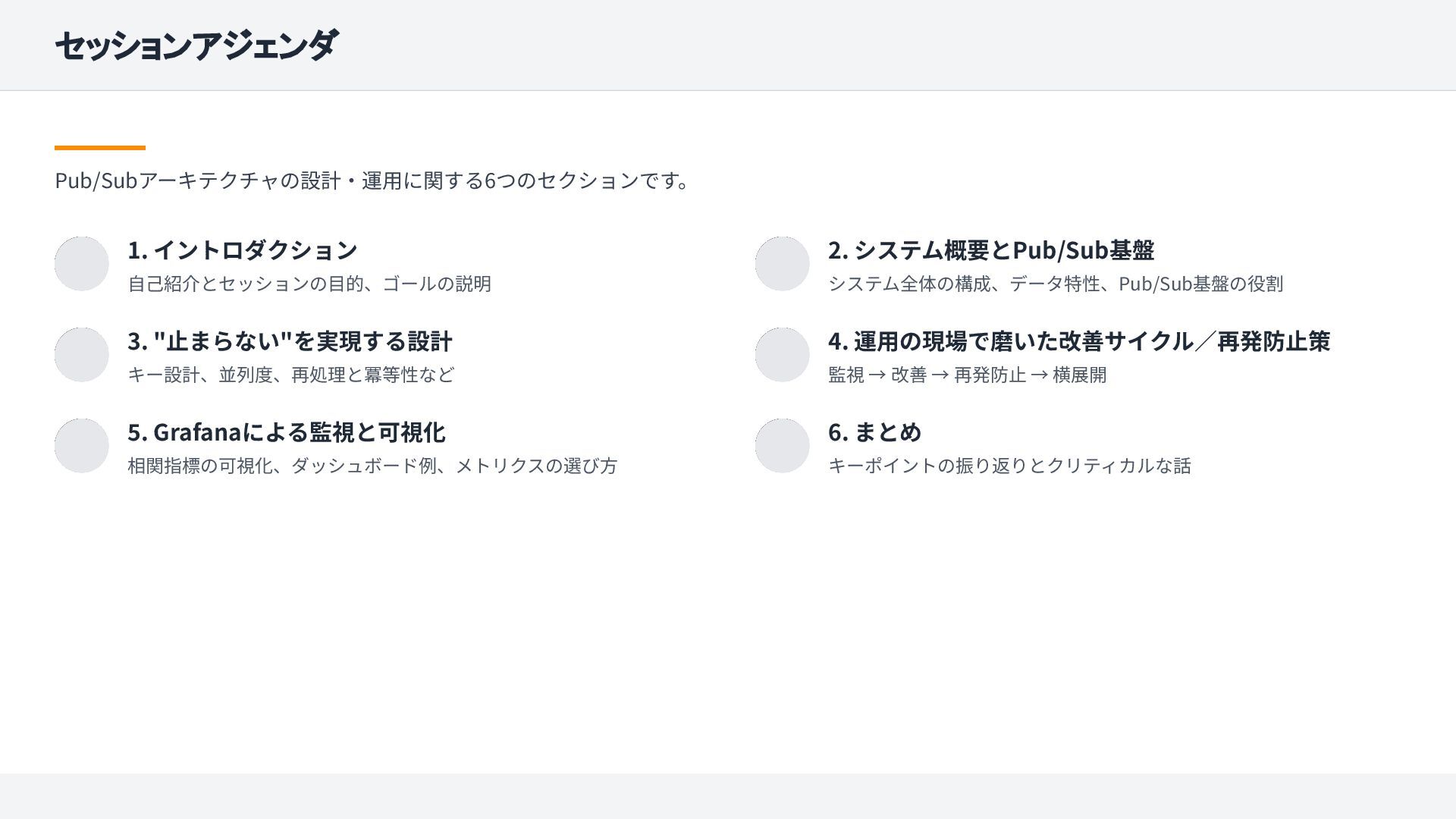Click the text 監視 → 改善 → 再発防止 → 横展開

967,375
